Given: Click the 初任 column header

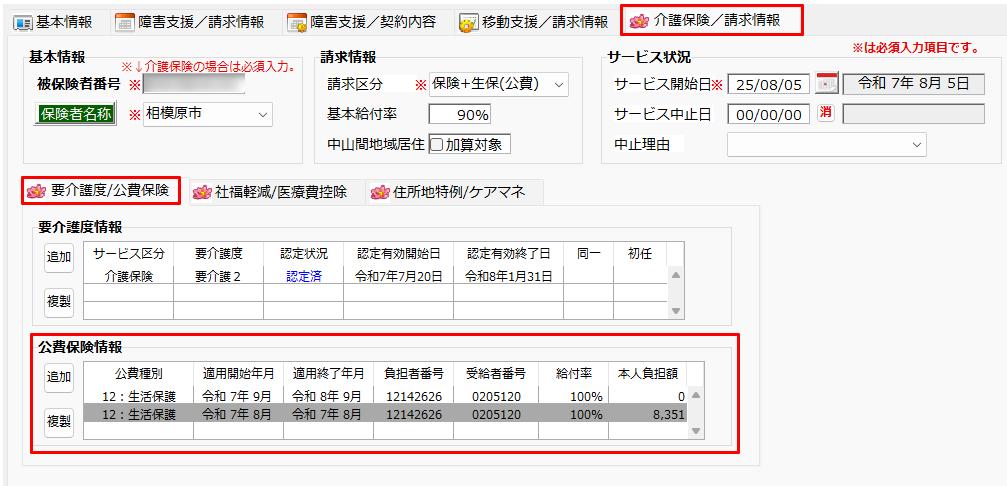Looking at the screenshot, I should pos(640,254).
